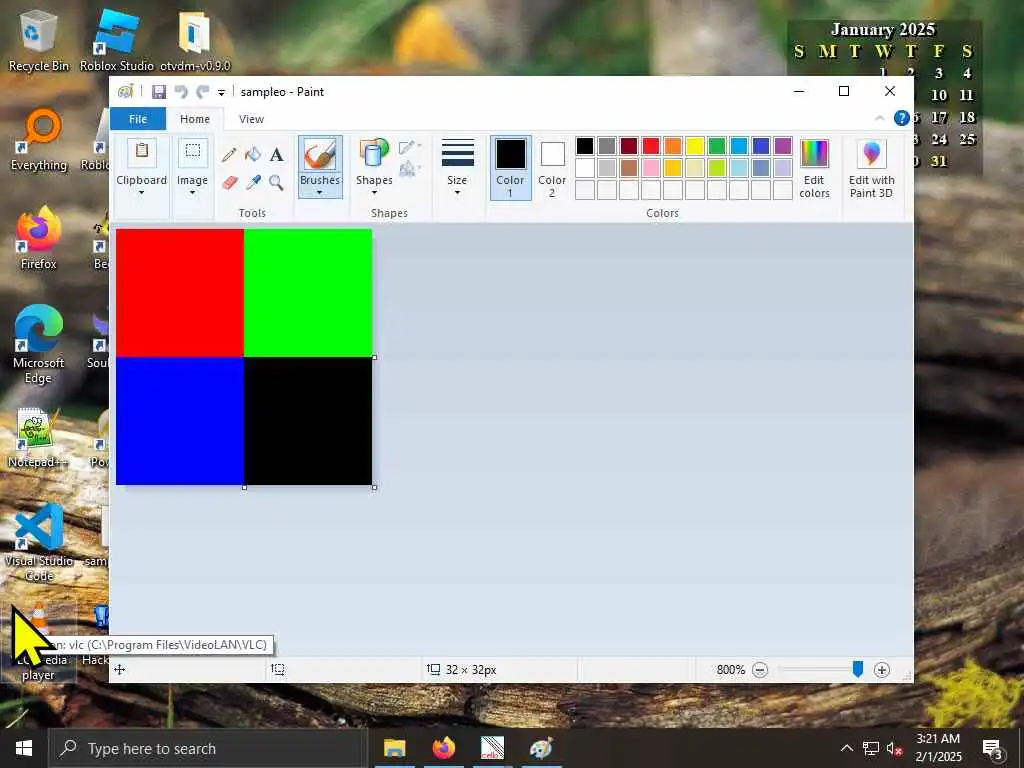The height and width of the screenshot is (768, 1024).
Task: Expand the Size dropdown arrow
Action: [x=457, y=193]
